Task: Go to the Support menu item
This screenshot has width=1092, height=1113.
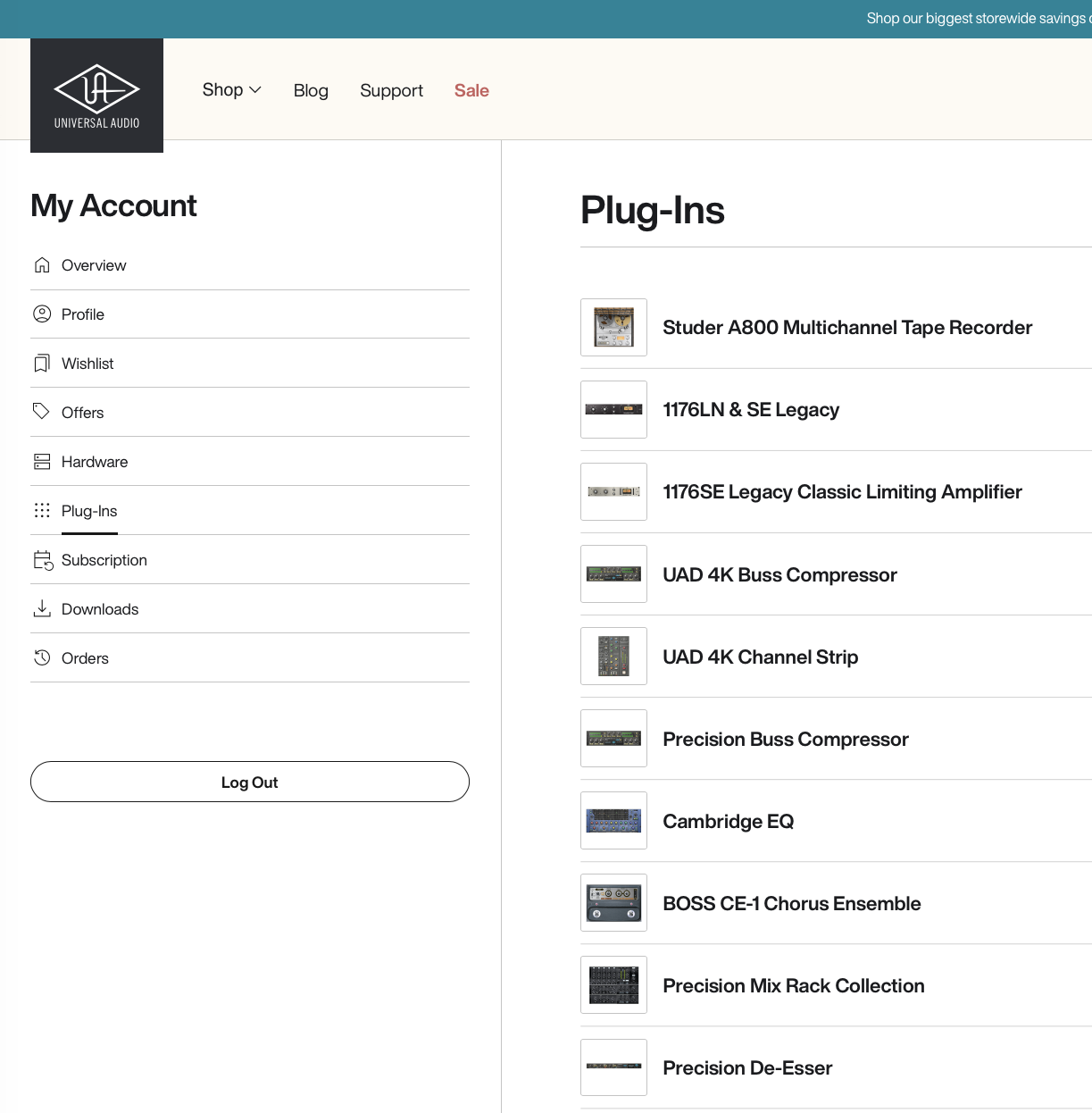Action: coord(391,91)
